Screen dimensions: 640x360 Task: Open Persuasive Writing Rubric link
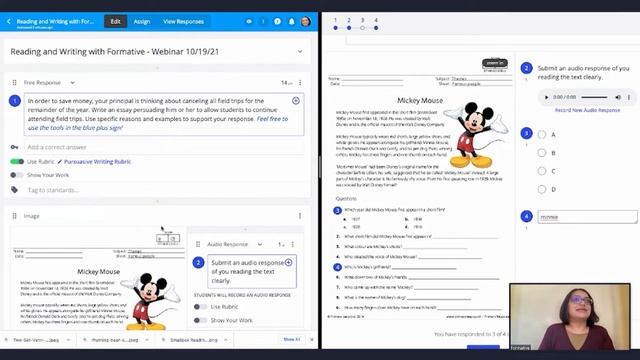click(x=98, y=162)
